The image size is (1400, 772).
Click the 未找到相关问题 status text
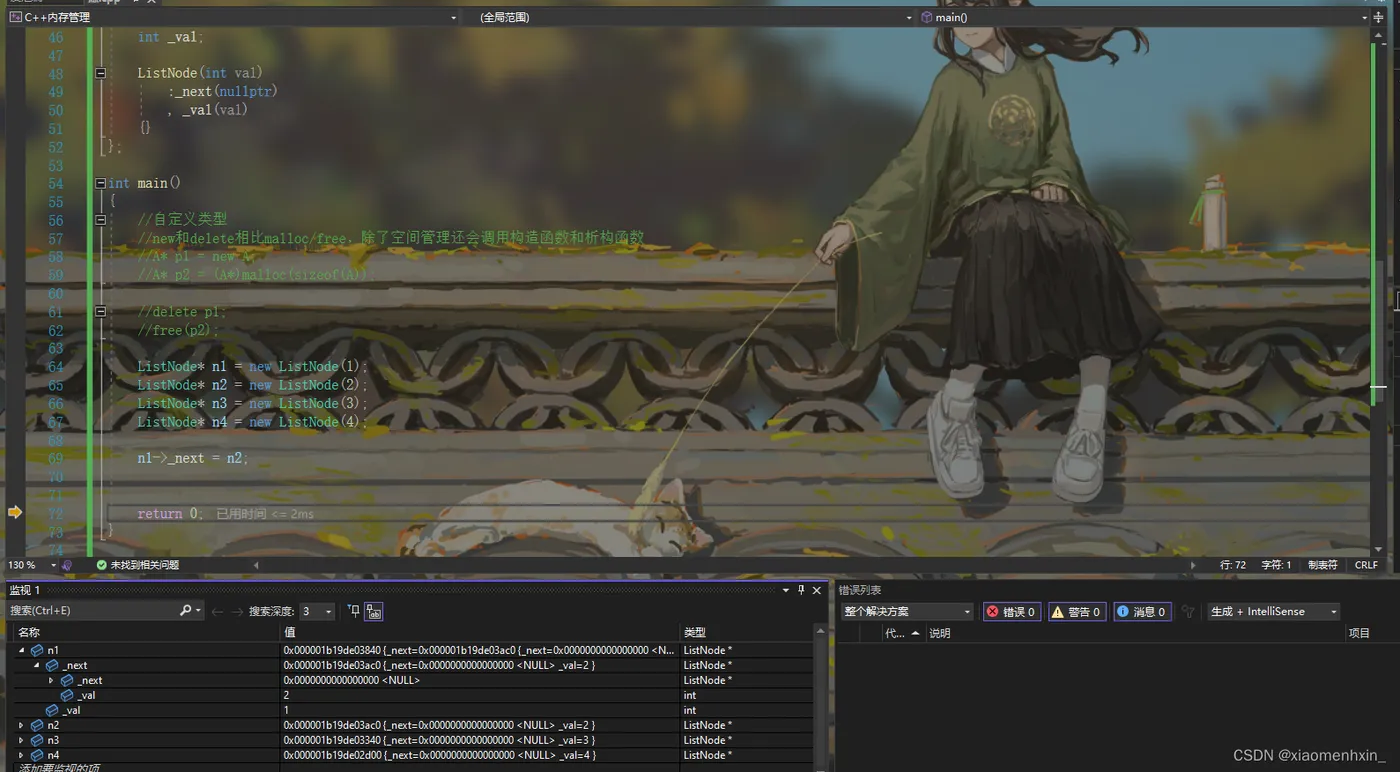tap(144, 565)
